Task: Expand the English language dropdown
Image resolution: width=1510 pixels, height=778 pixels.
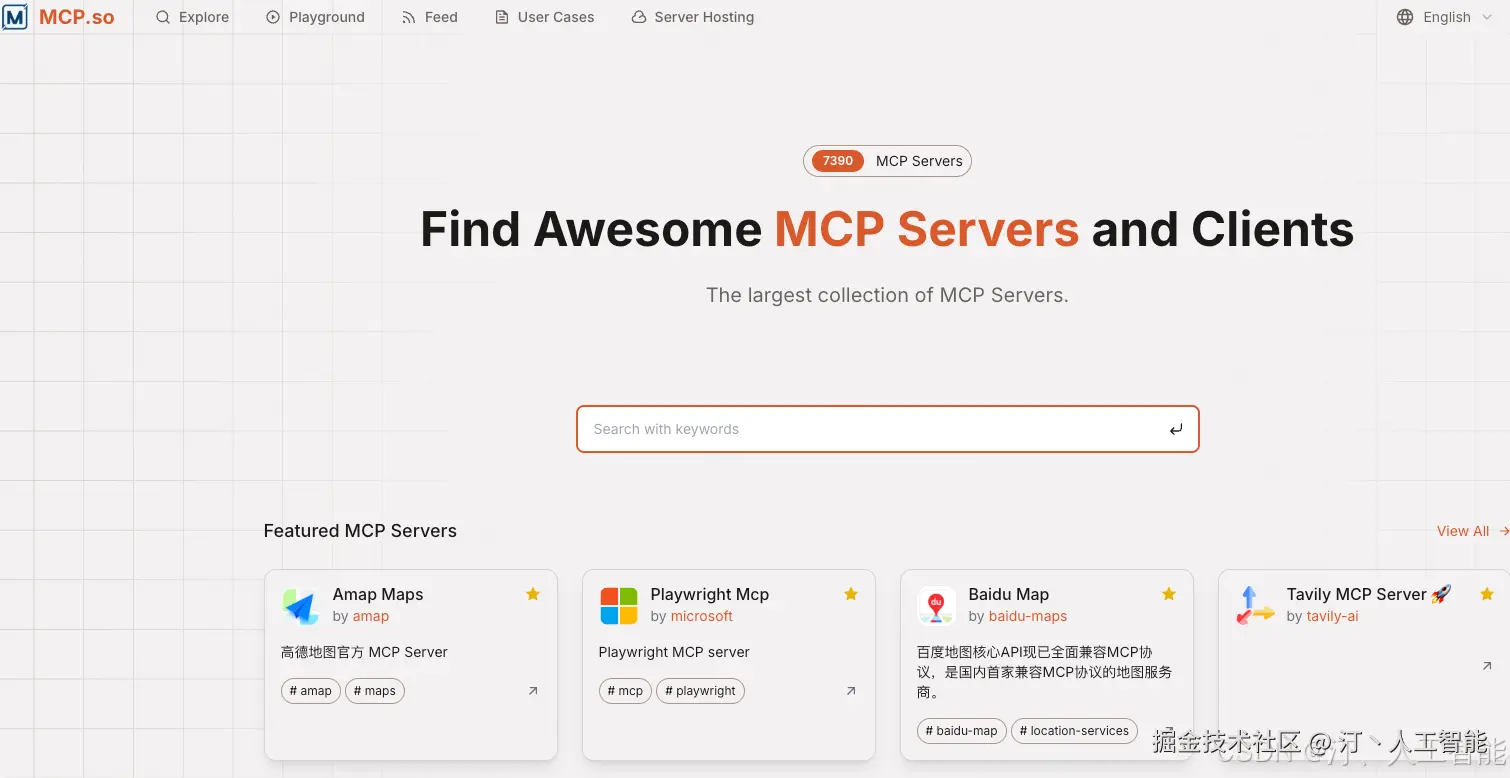Action: 1445,17
